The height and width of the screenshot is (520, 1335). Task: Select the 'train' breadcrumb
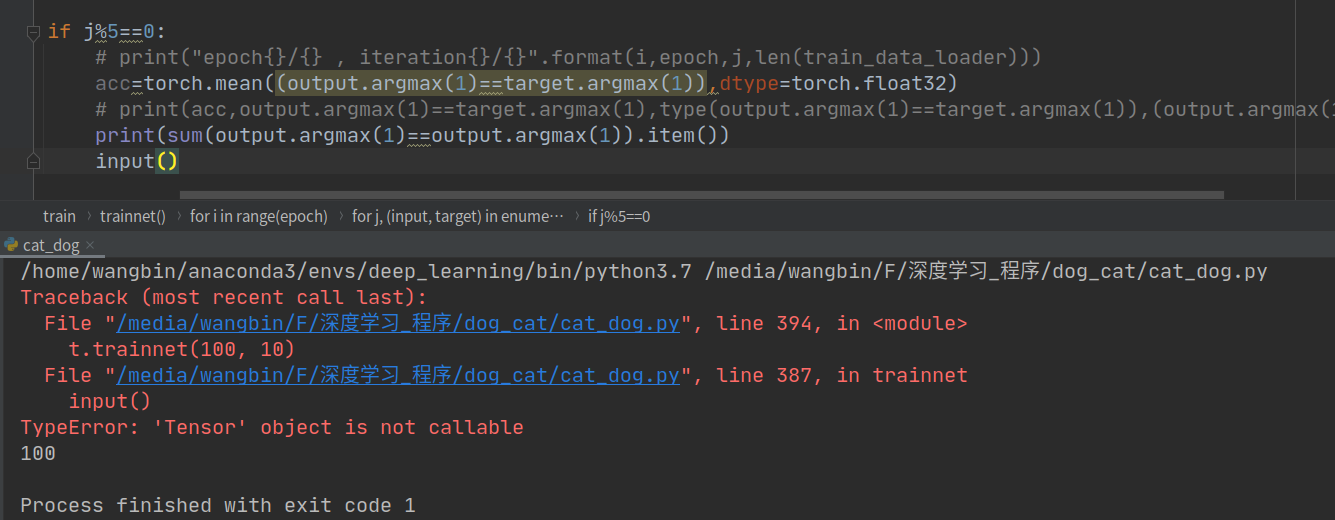click(59, 216)
